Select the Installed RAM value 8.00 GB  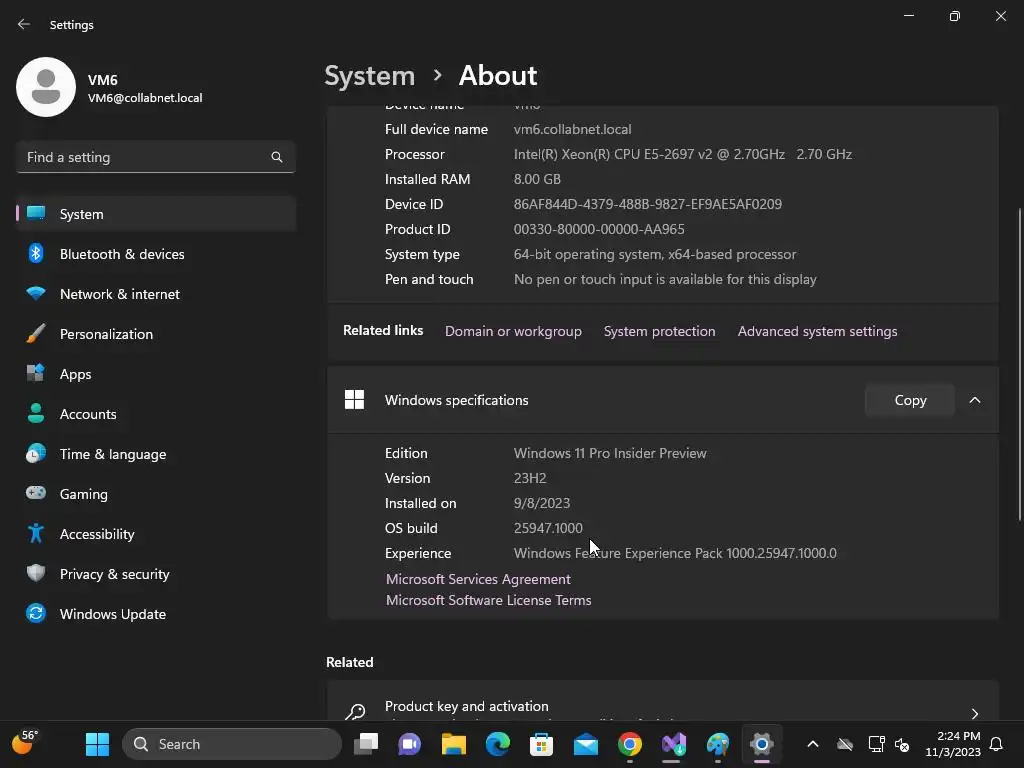(x=537, y=180)
